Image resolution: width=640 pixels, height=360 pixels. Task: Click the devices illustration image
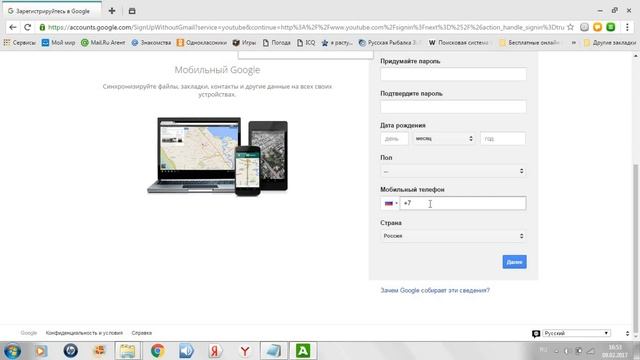point(218,157)
